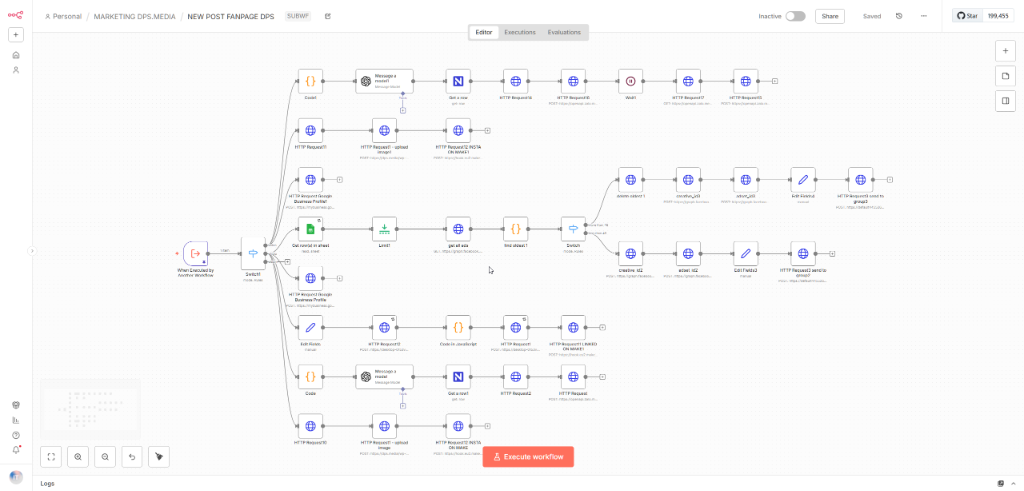The width and height of the screenshot is (1024, 491).
Task: Click the Execute workflow button
Action: tap(528, 457)
